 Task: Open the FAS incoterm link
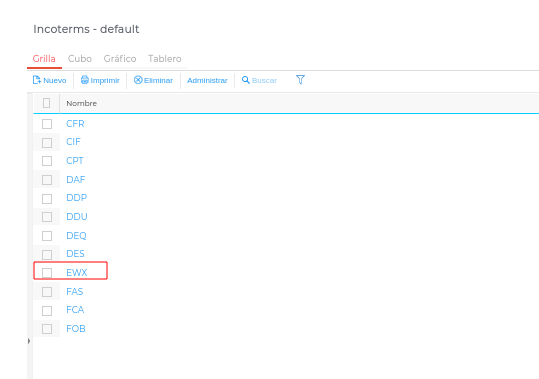tap(75, 292)
